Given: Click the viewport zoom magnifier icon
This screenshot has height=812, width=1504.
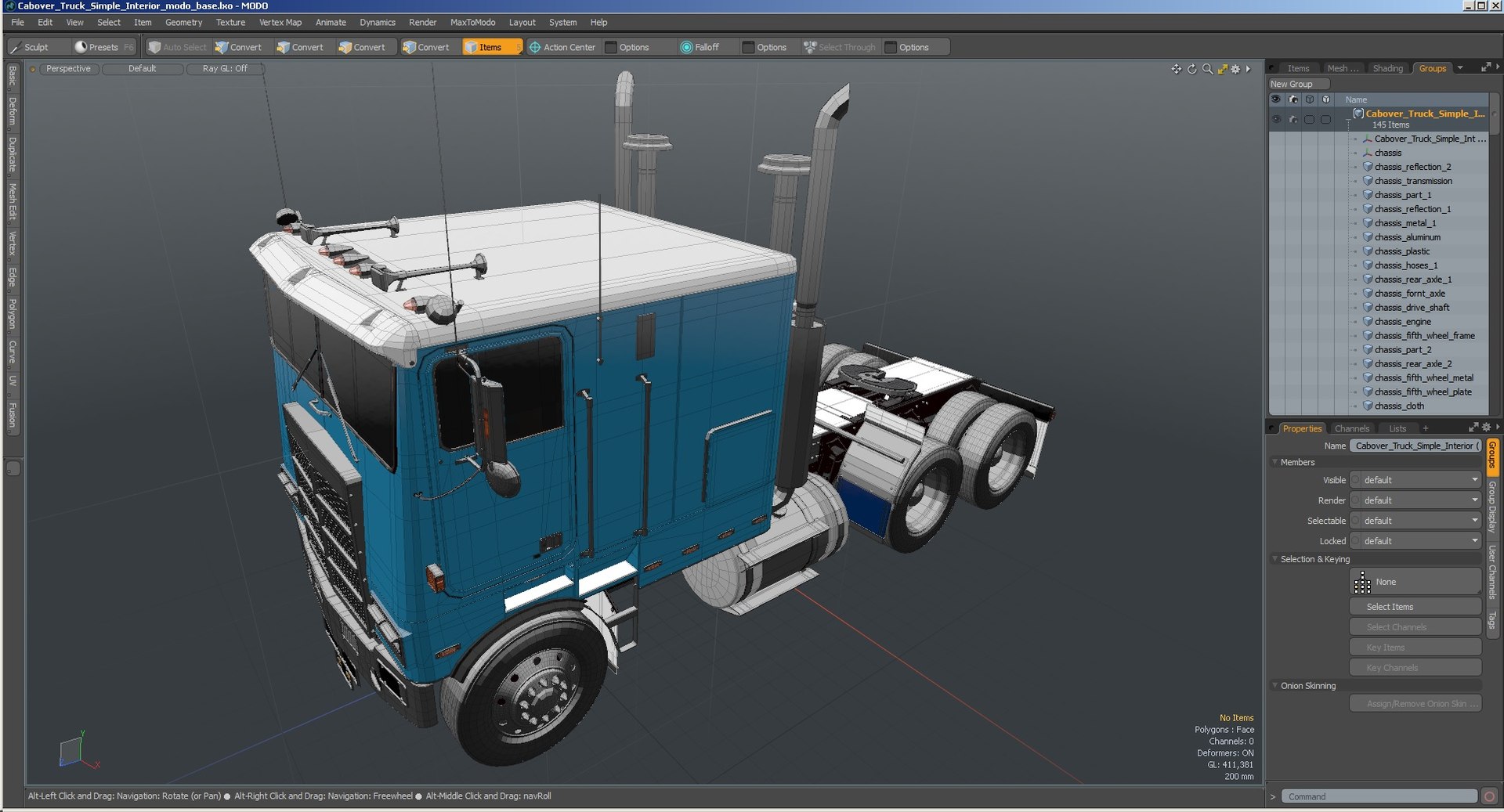Looking at the screenshot, I should click(x=1207, y=69).
